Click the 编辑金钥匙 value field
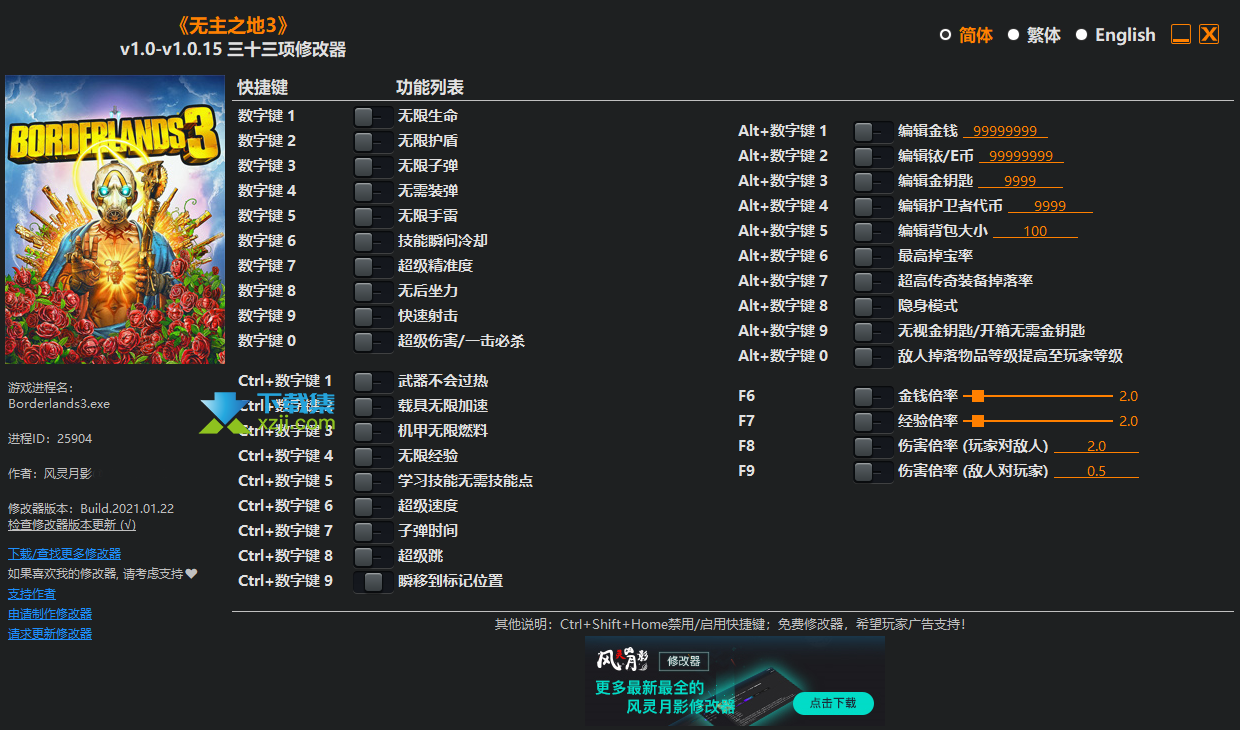Viewport: 1240px width, 730px height. click(x=1020, y=181)
